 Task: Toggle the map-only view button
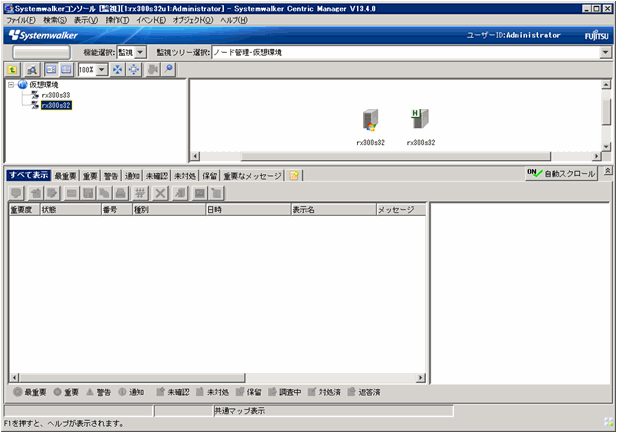[x=65, y=70]
